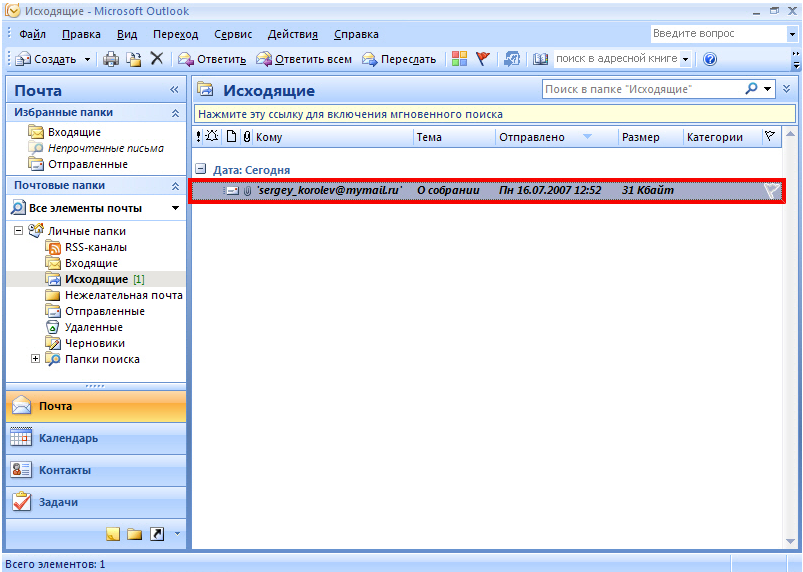803x572 pixels.
Task: Click the Send/Receive toolbar icon
Action: [512, 59]
